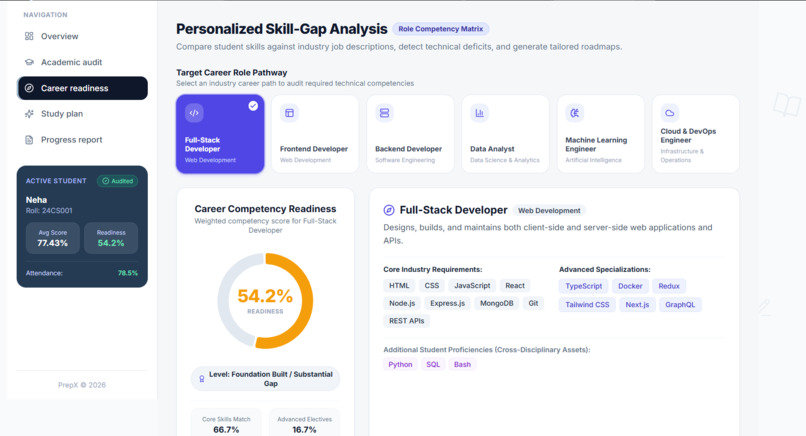Click the Next.js specialization chip

pos(637,304)
